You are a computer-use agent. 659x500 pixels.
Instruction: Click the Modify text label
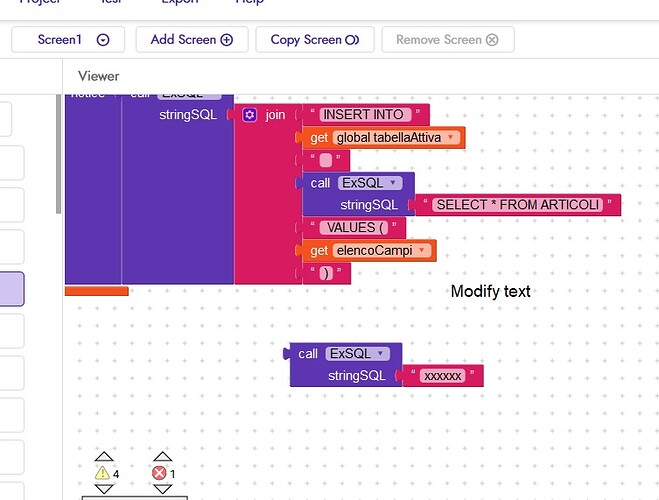490,291
